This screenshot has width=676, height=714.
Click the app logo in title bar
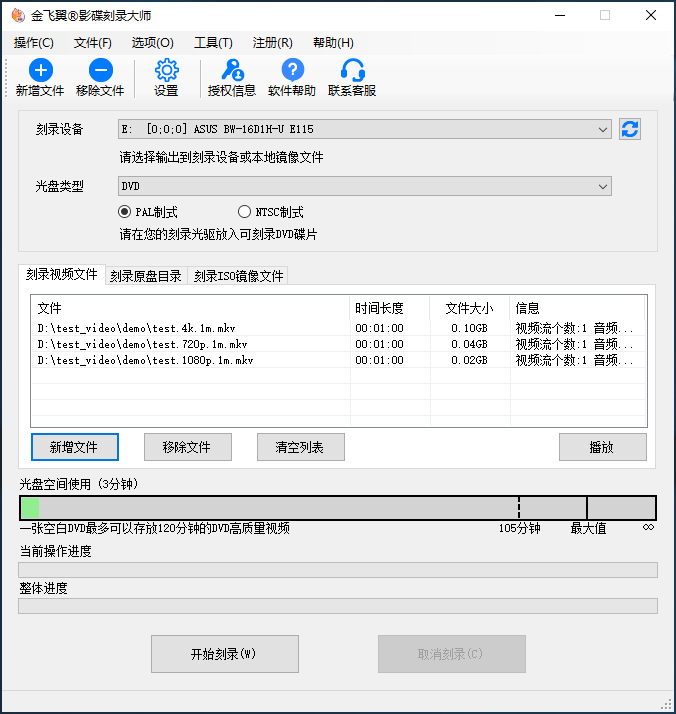pos(16,16)
